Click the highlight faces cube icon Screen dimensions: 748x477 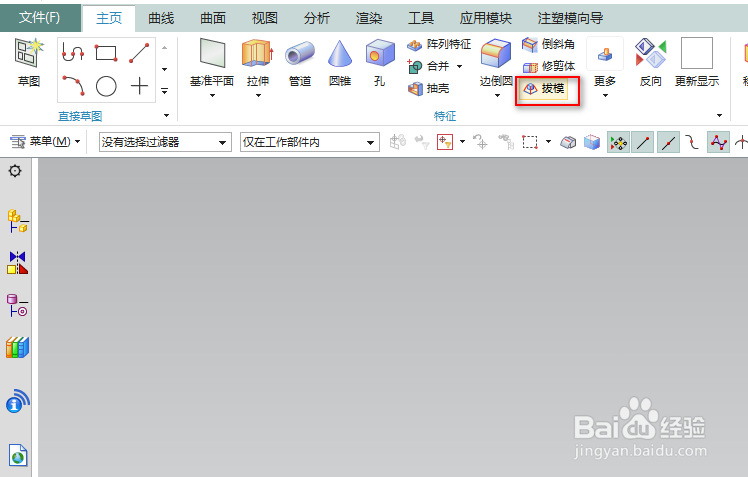tap(592, 142)
